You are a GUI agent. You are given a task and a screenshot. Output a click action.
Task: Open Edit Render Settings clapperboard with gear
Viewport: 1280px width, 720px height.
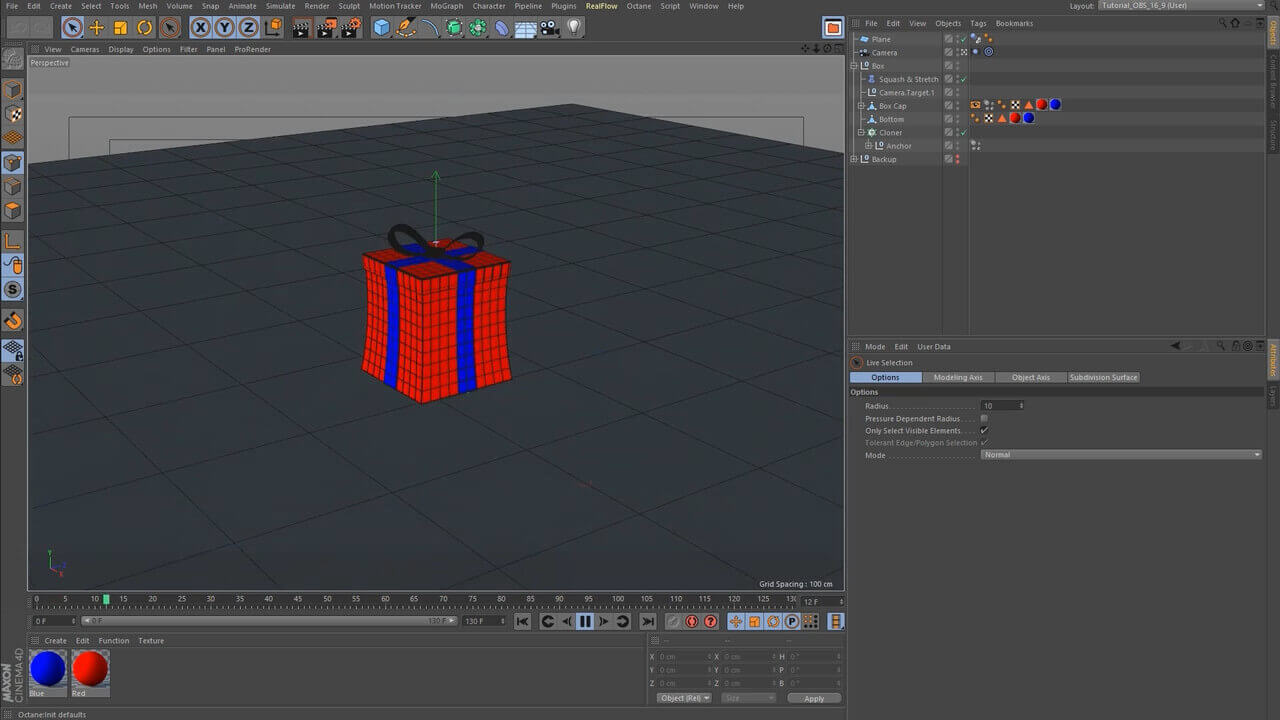click(350, 28)
